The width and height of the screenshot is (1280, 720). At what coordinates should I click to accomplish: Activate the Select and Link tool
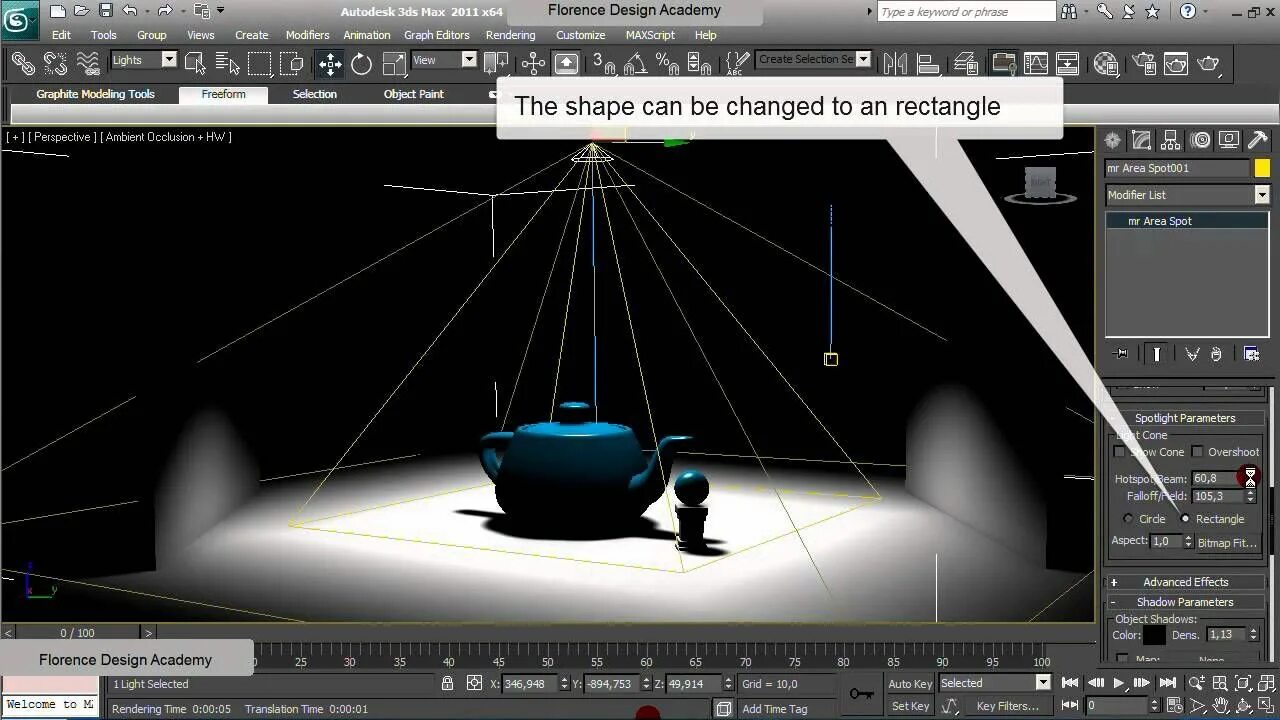click(22, 63)
